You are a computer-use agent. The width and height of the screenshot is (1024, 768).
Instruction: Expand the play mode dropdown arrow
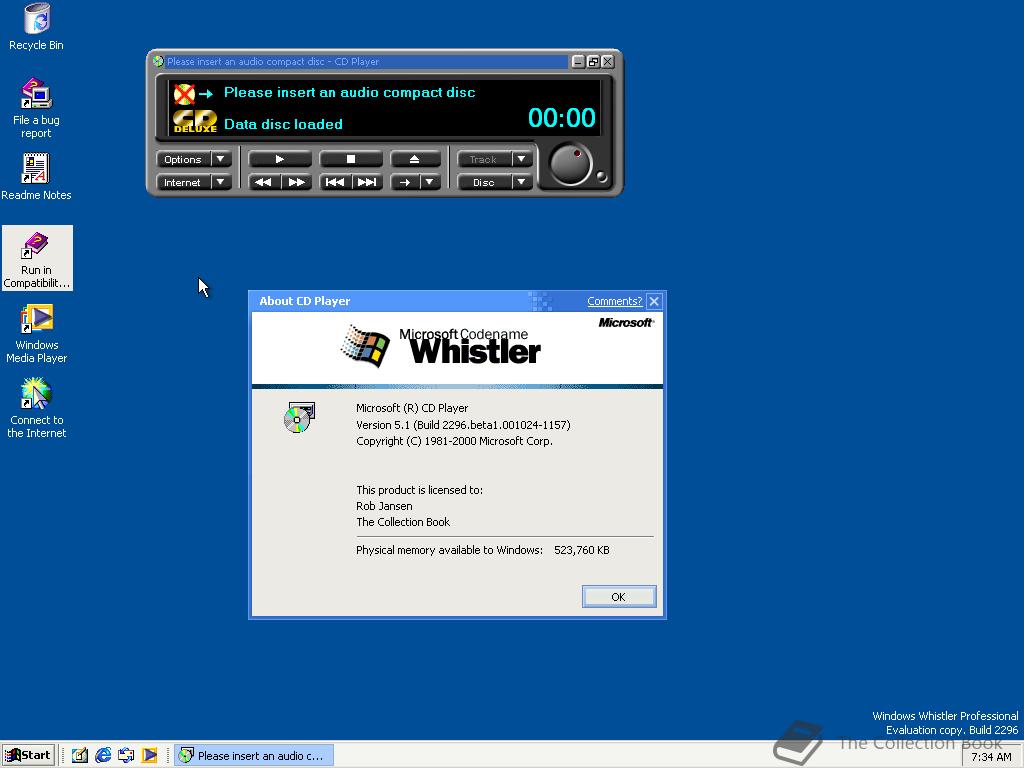click(x=430, y=182)
